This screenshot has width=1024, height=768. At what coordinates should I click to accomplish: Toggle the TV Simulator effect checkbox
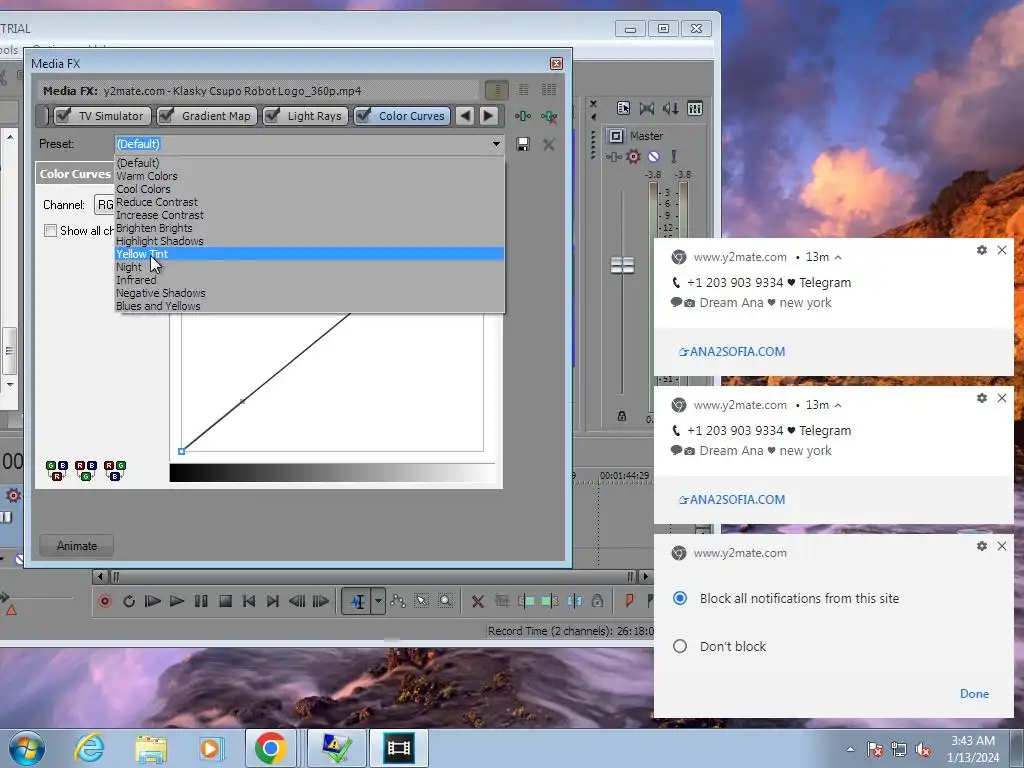63,116
